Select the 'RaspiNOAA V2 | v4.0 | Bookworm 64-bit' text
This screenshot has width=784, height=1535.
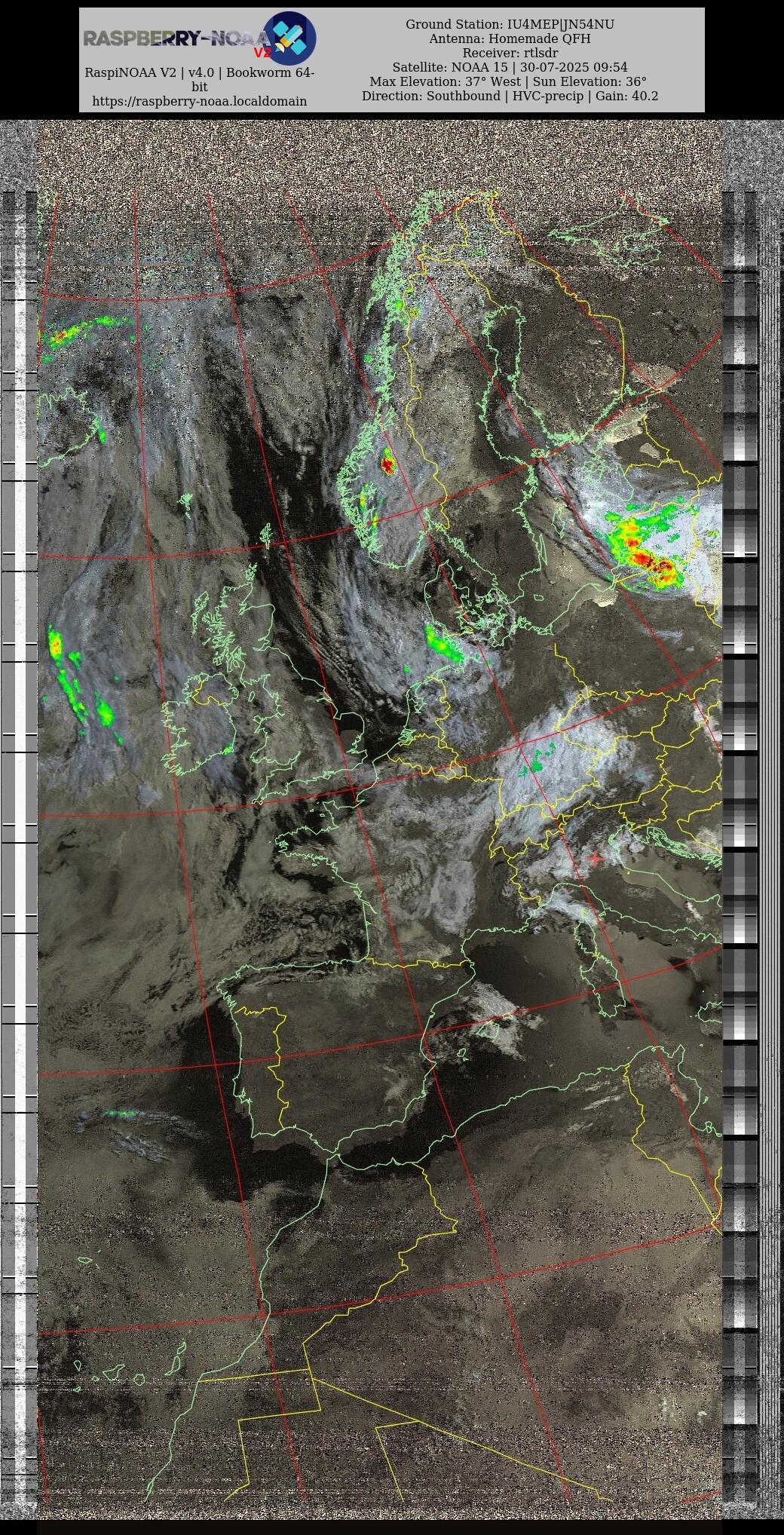pyautogui.click(x=200, y=80)
